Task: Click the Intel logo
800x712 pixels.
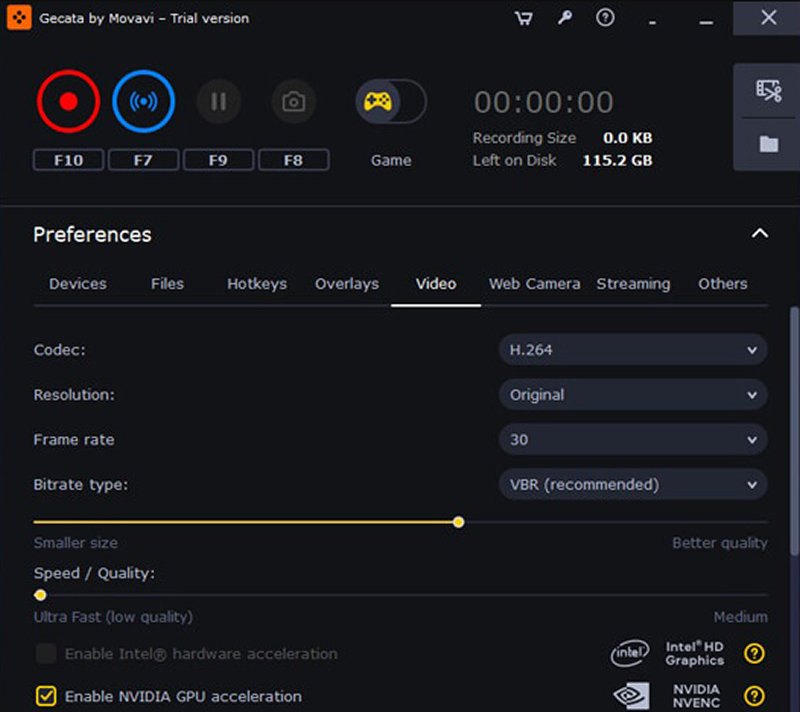Action: [x=630, y=652]
